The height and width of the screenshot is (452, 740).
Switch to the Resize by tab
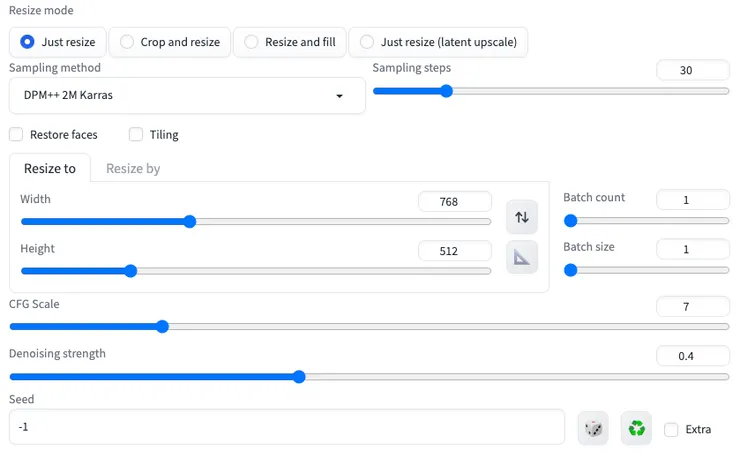click(x=133, y=168)
